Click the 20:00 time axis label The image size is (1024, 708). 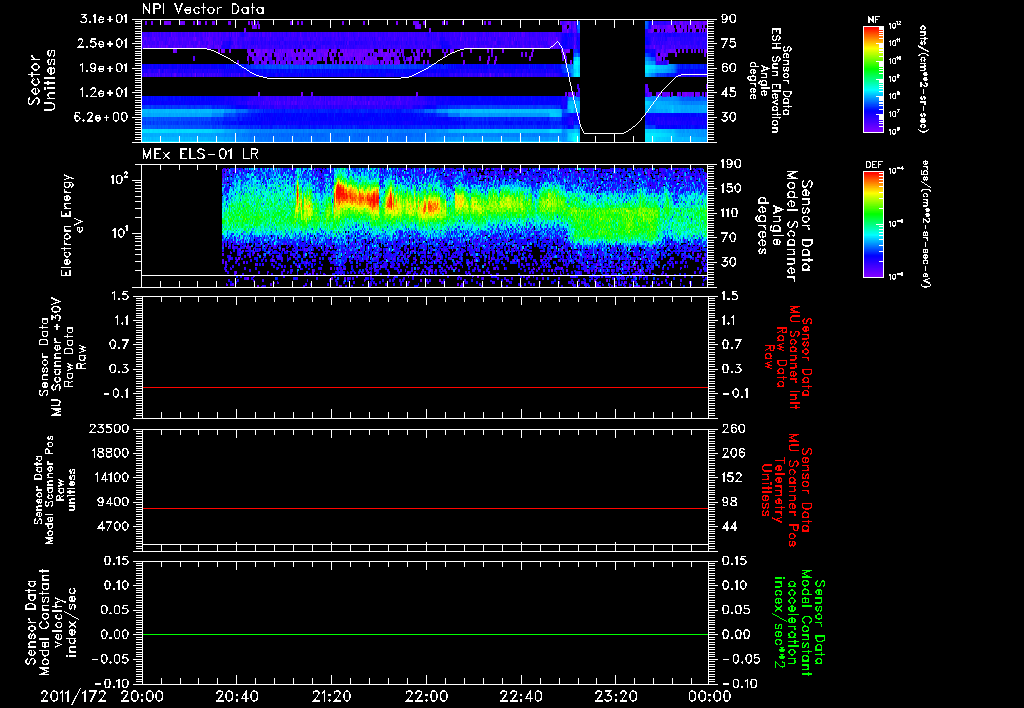[142, 697]
